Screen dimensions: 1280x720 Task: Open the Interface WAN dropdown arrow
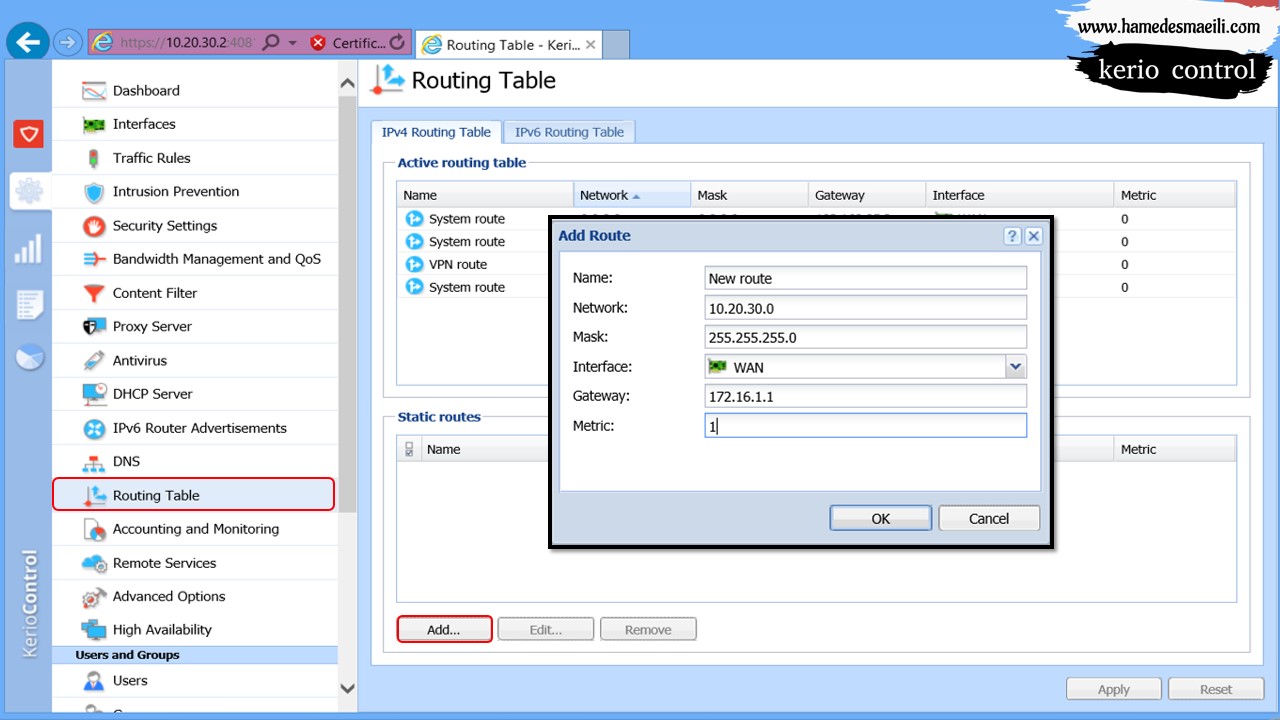[x=1016, y=367]
